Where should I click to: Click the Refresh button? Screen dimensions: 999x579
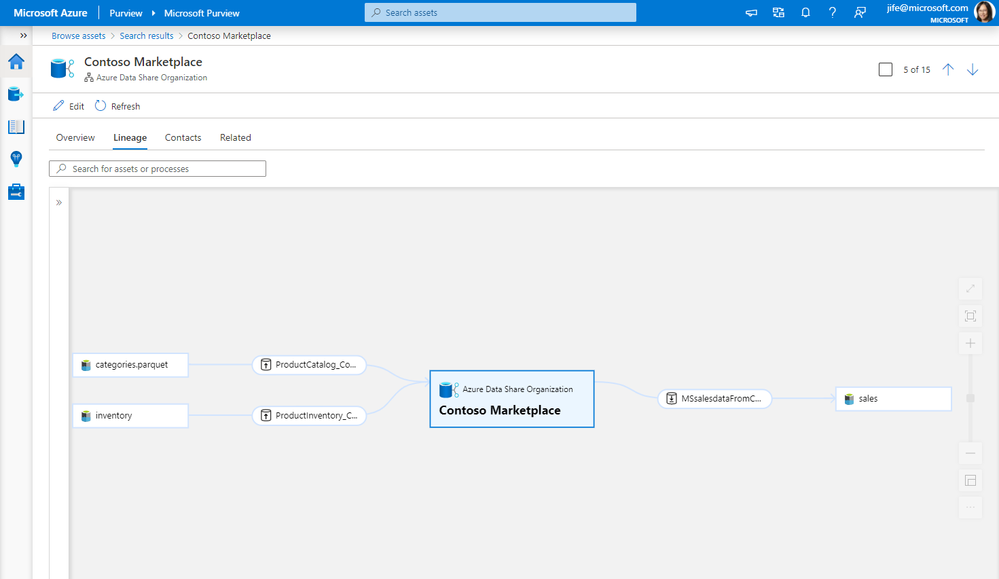117,106
